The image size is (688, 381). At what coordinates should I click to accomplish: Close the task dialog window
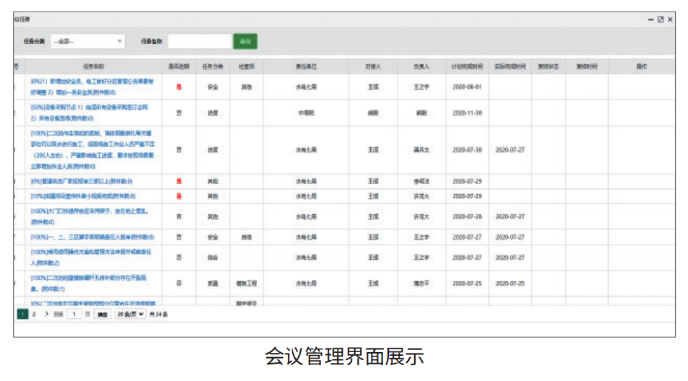pyautogui.click(x=670, y=19)
